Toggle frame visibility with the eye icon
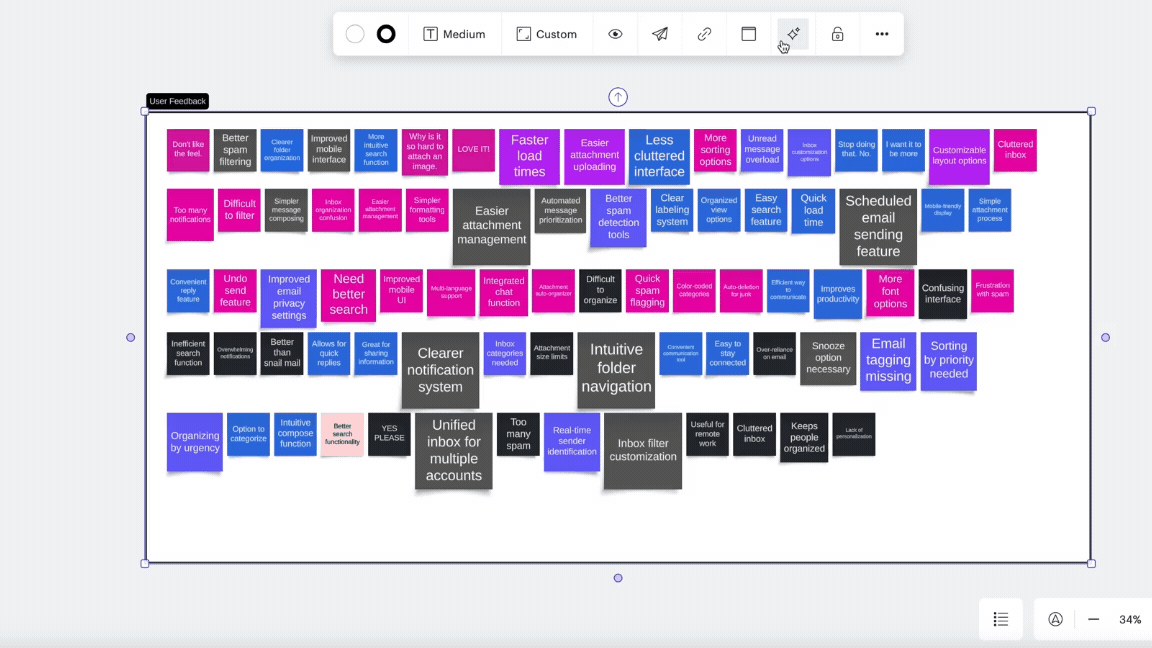This screenshot has width=1152, height=648. [x=615, y=34]
